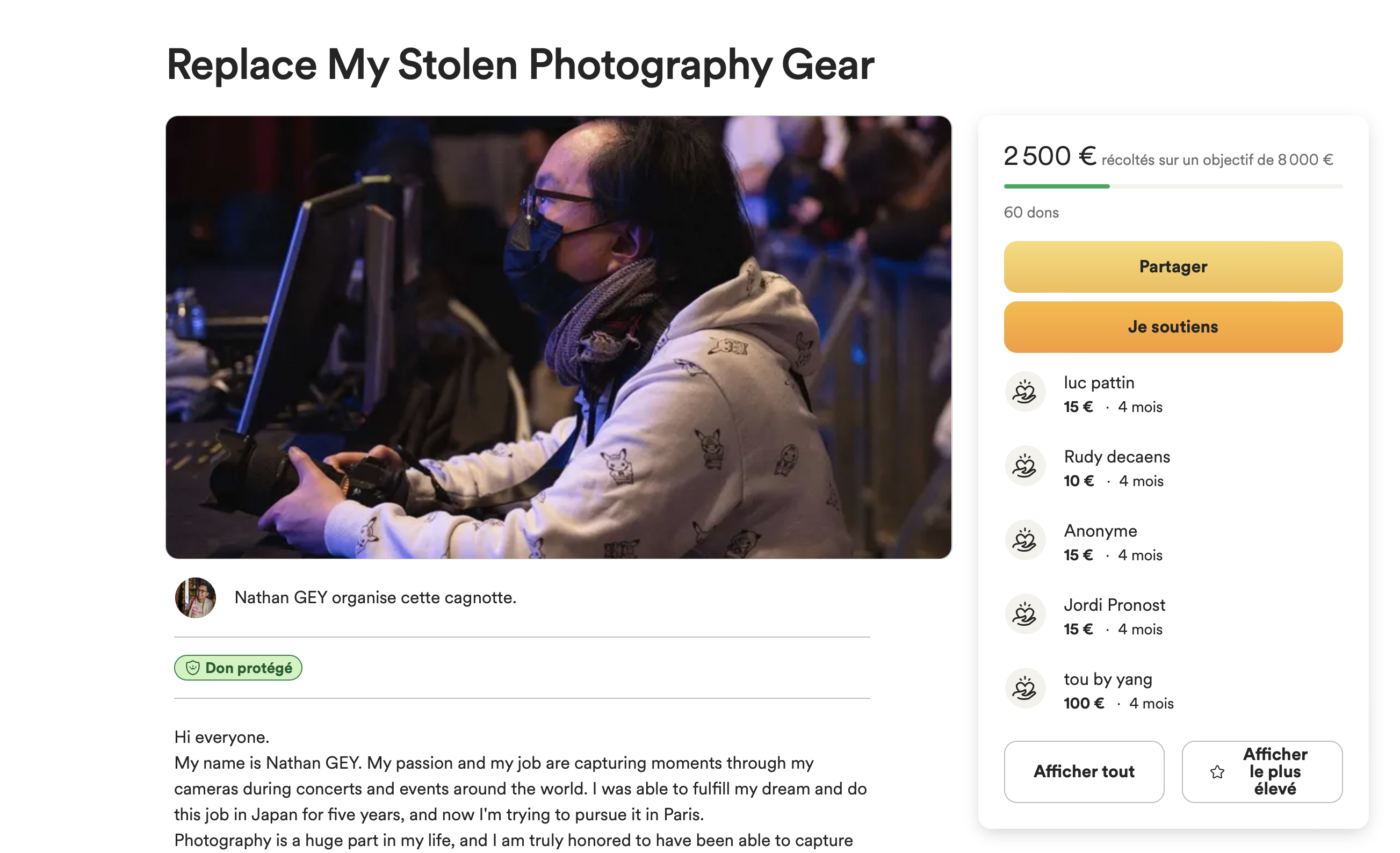Click the luc pattin donor name
1400x853 pixels.
click(x=1099, y=382)
